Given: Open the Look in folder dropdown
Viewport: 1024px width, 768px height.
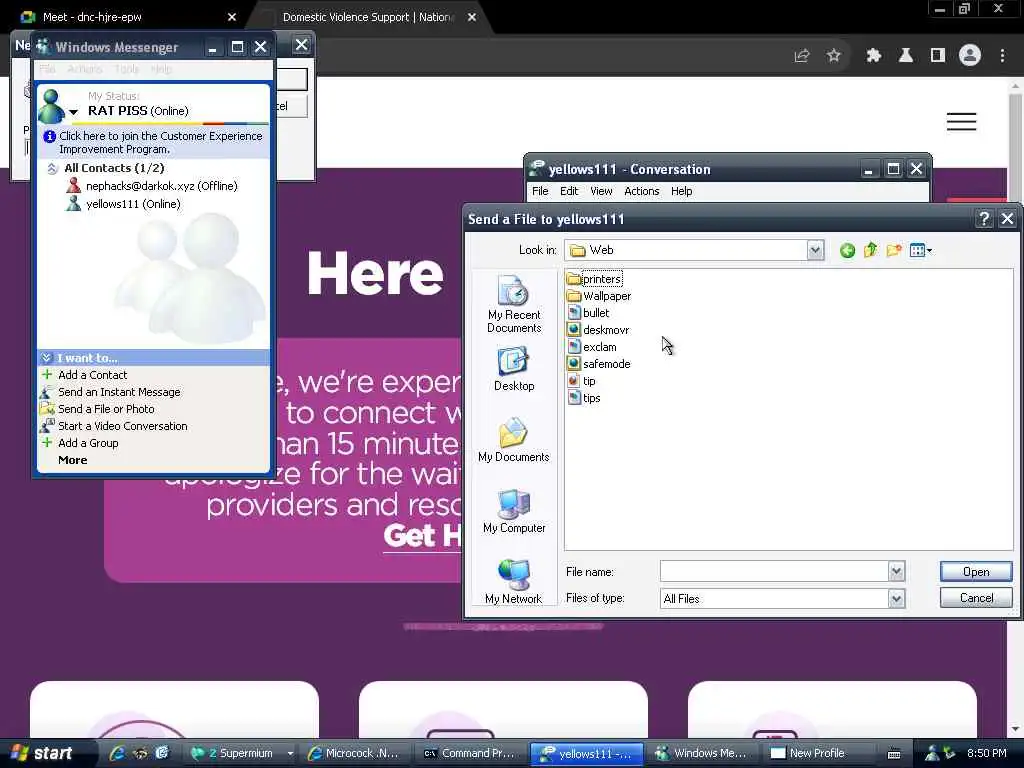Looking at the screenshot, I should click(x=815, y=250).
